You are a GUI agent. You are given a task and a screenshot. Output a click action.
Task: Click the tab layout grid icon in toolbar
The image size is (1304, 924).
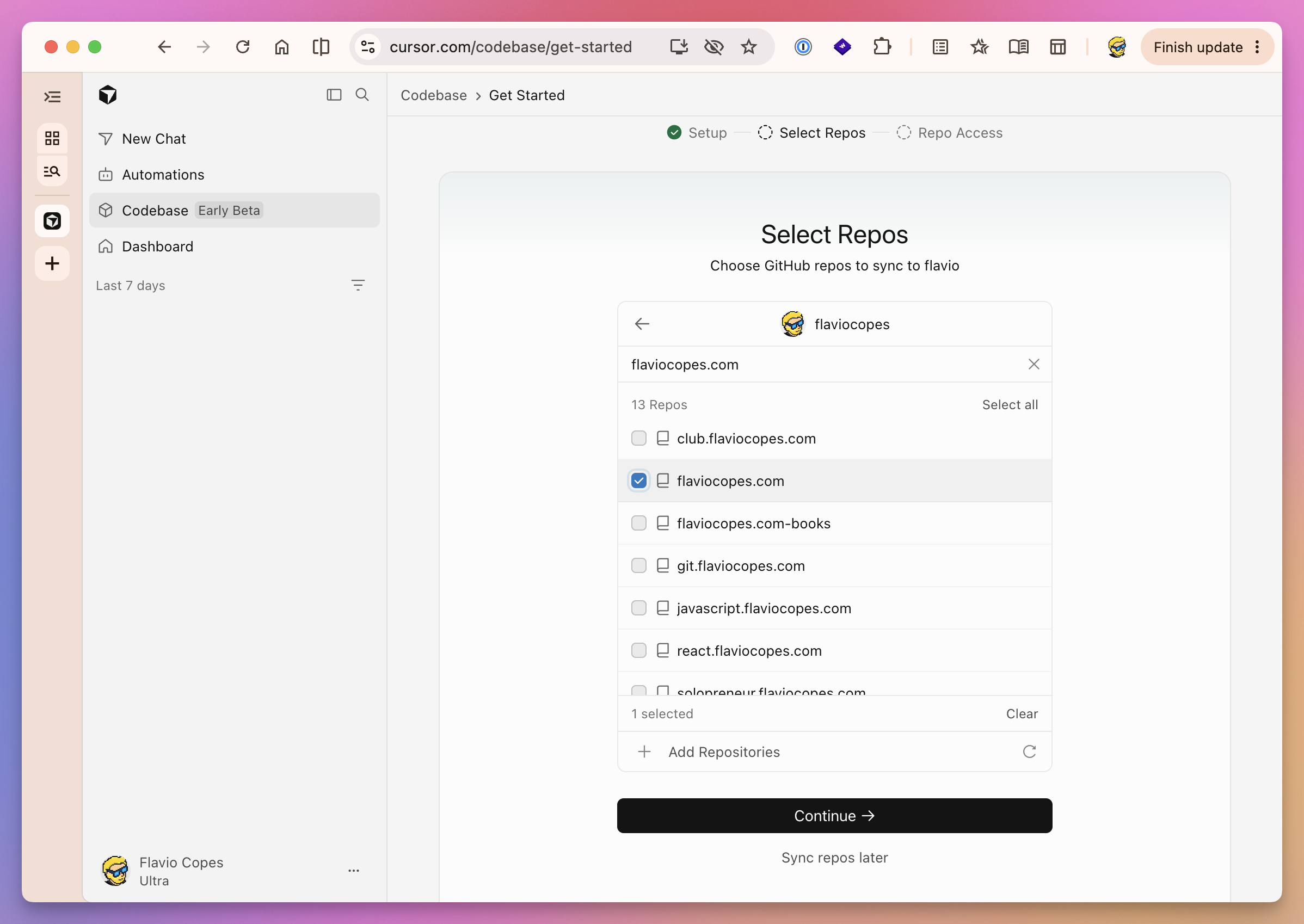(1057, 47)
